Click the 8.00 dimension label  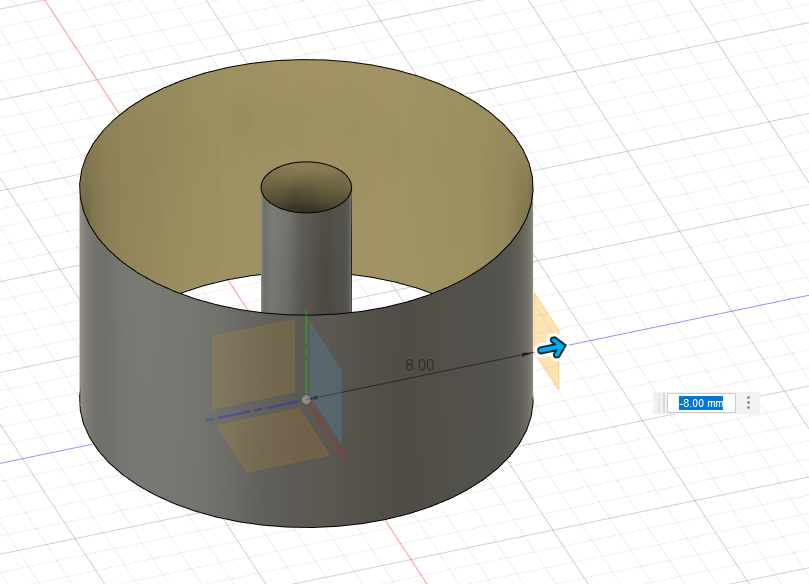click(x=419, y=365)
